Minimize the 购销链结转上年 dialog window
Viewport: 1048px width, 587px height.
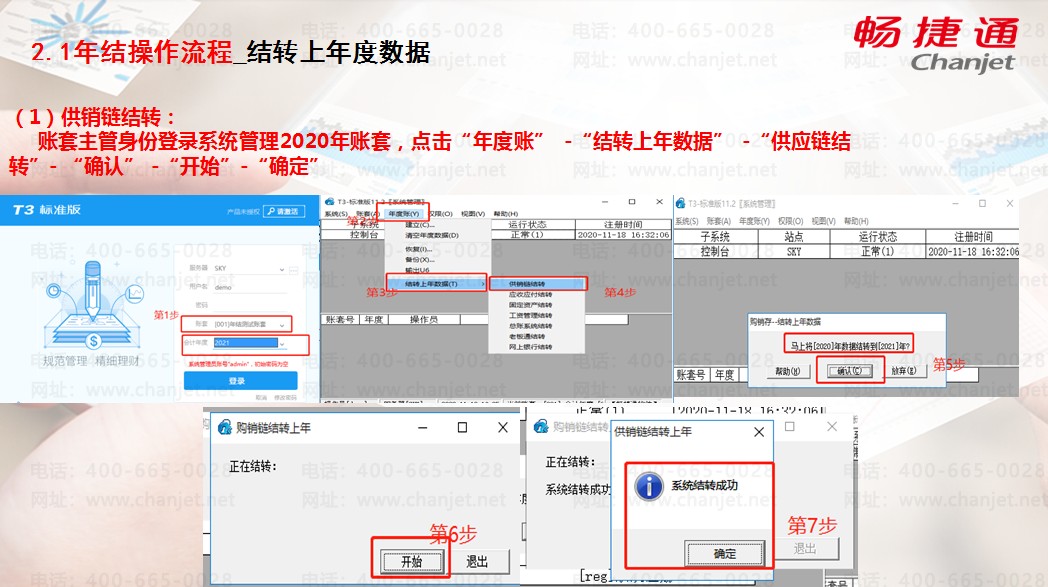[x=422, y=427]
